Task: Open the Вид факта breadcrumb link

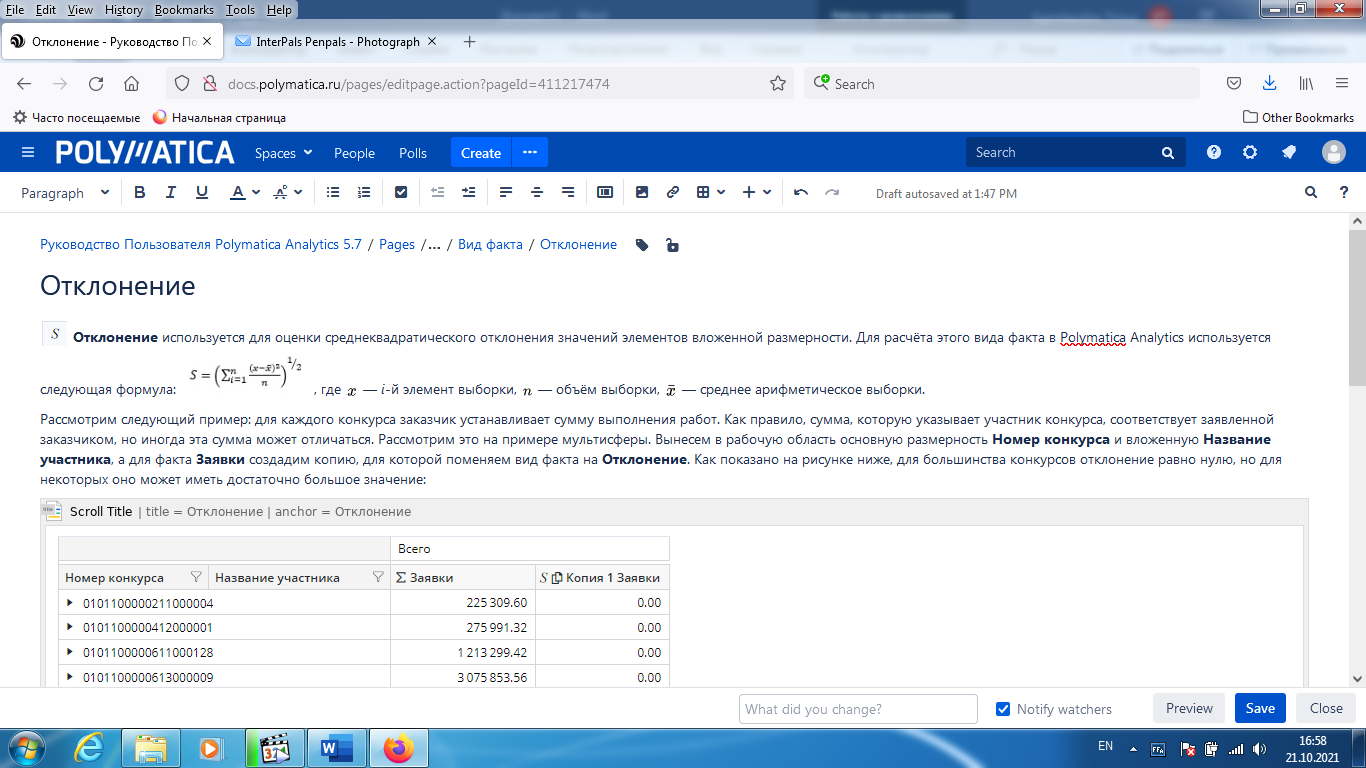Action: pyautogui.click(x=490, y=245)
